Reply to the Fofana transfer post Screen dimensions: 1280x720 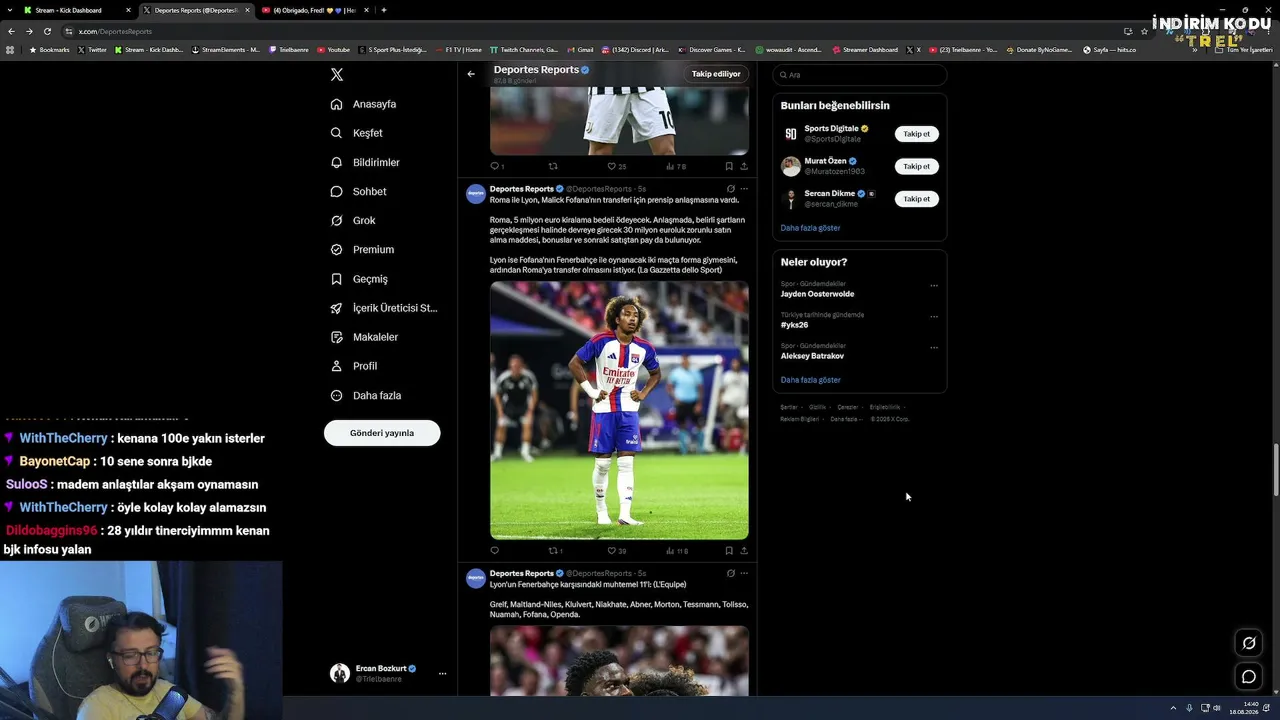click(494, 550)
